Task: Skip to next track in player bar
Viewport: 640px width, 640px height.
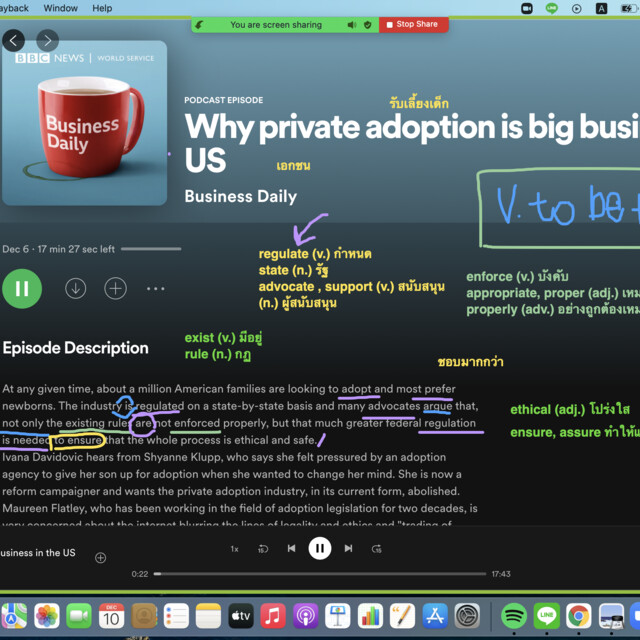Action: tap(348, 548)
